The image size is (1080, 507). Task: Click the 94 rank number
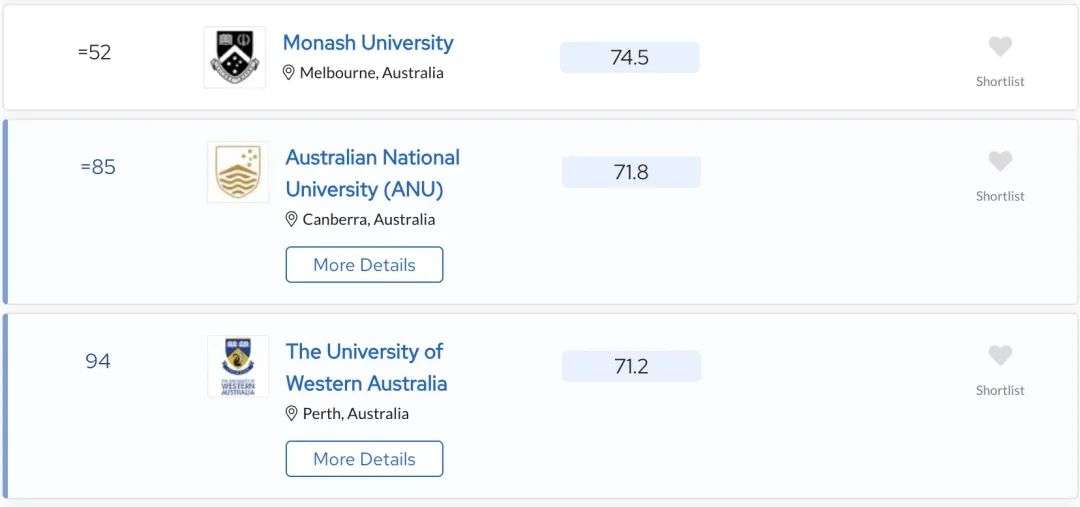[98, 362]
